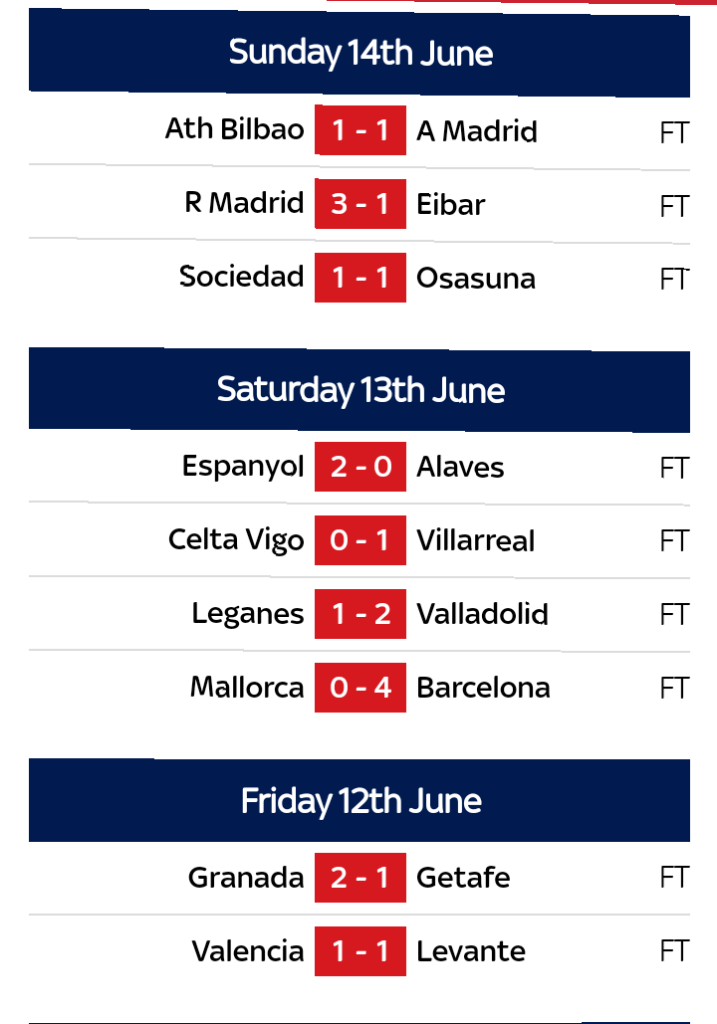The image size is (717, 1024).
Task: Open the Leganes 1 - 2 Valladolid score
Action: coord(360,614)
